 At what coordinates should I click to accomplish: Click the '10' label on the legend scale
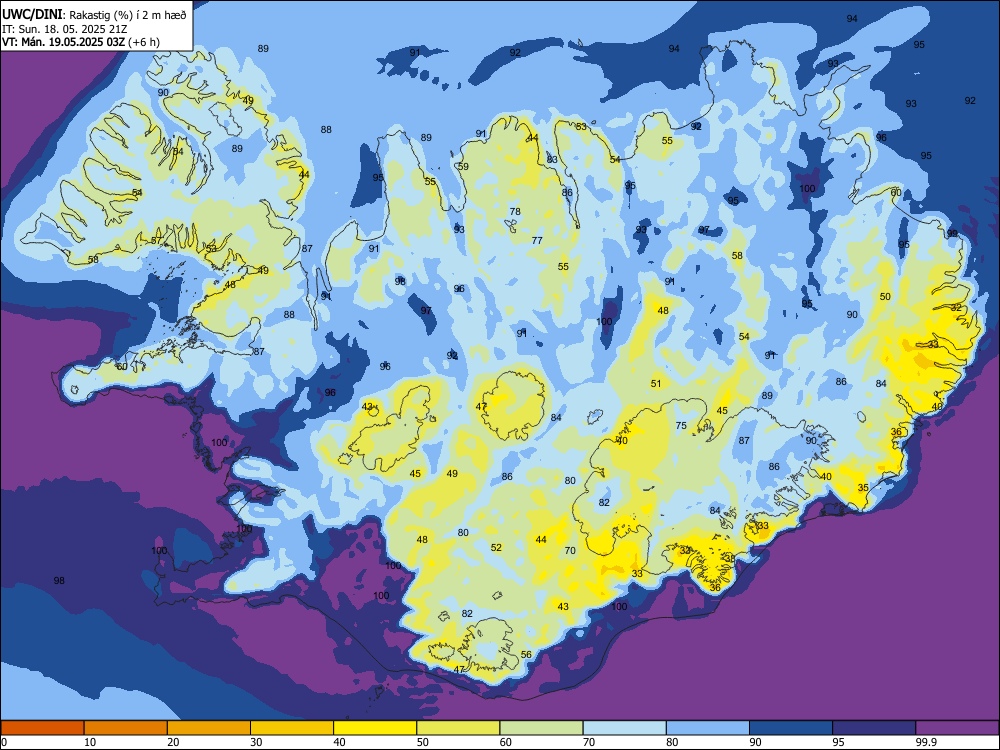90,742
